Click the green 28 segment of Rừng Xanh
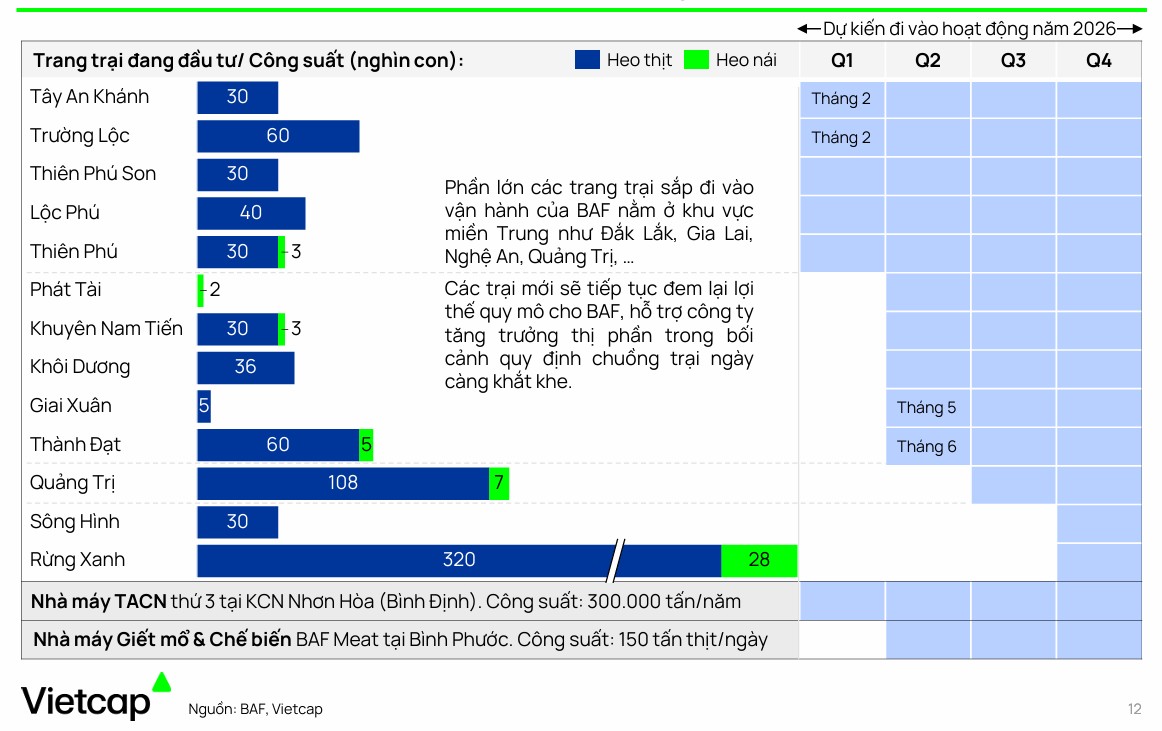 [759, 560]
